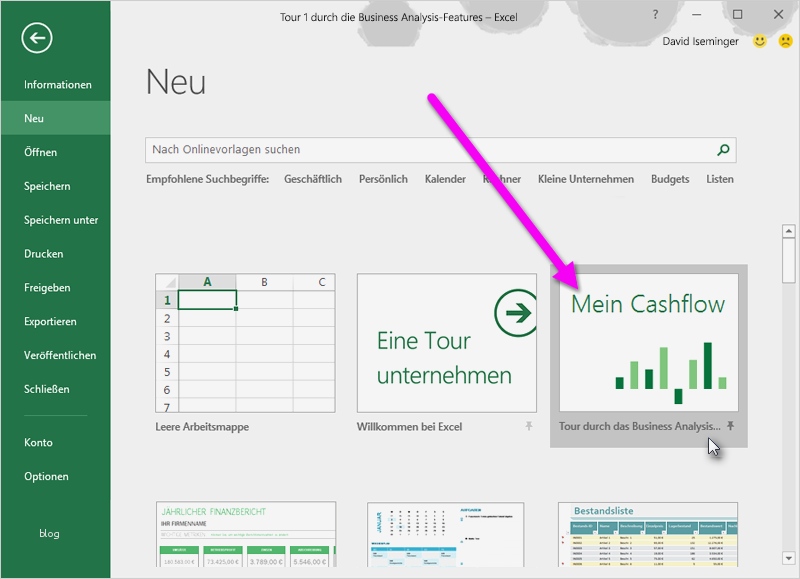Click Schließen to close the workbook
Viewport: 800px width, 579px height.
(56, 389)
